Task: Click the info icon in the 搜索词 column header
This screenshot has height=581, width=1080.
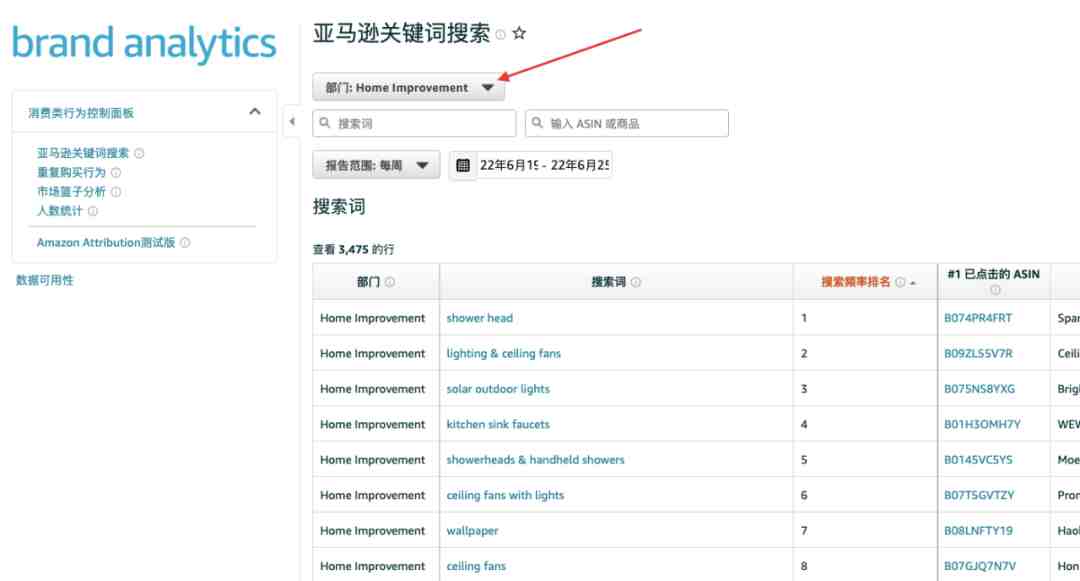Action: click(x=636, y=282)
